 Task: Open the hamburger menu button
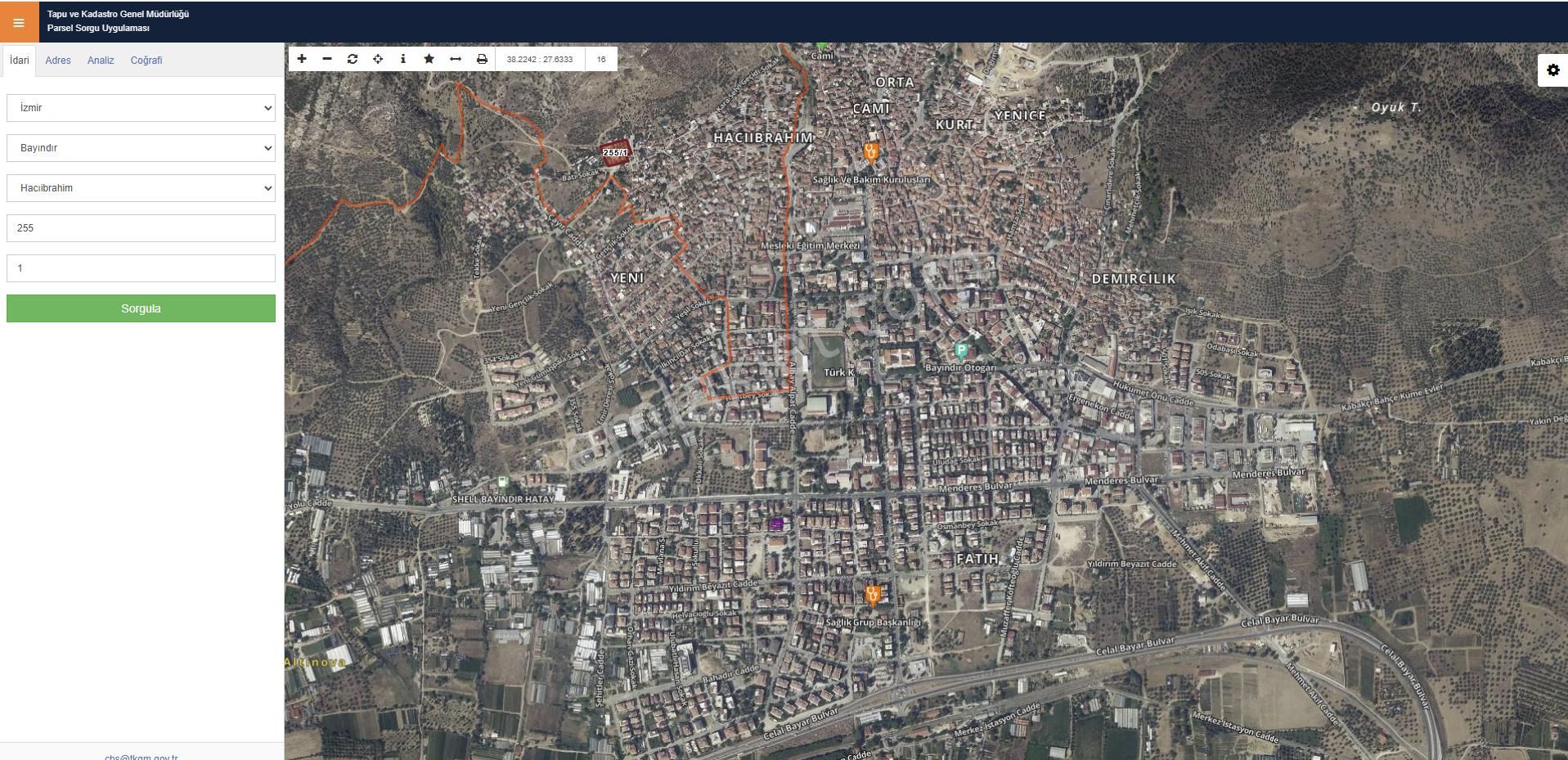coord(19,22)
